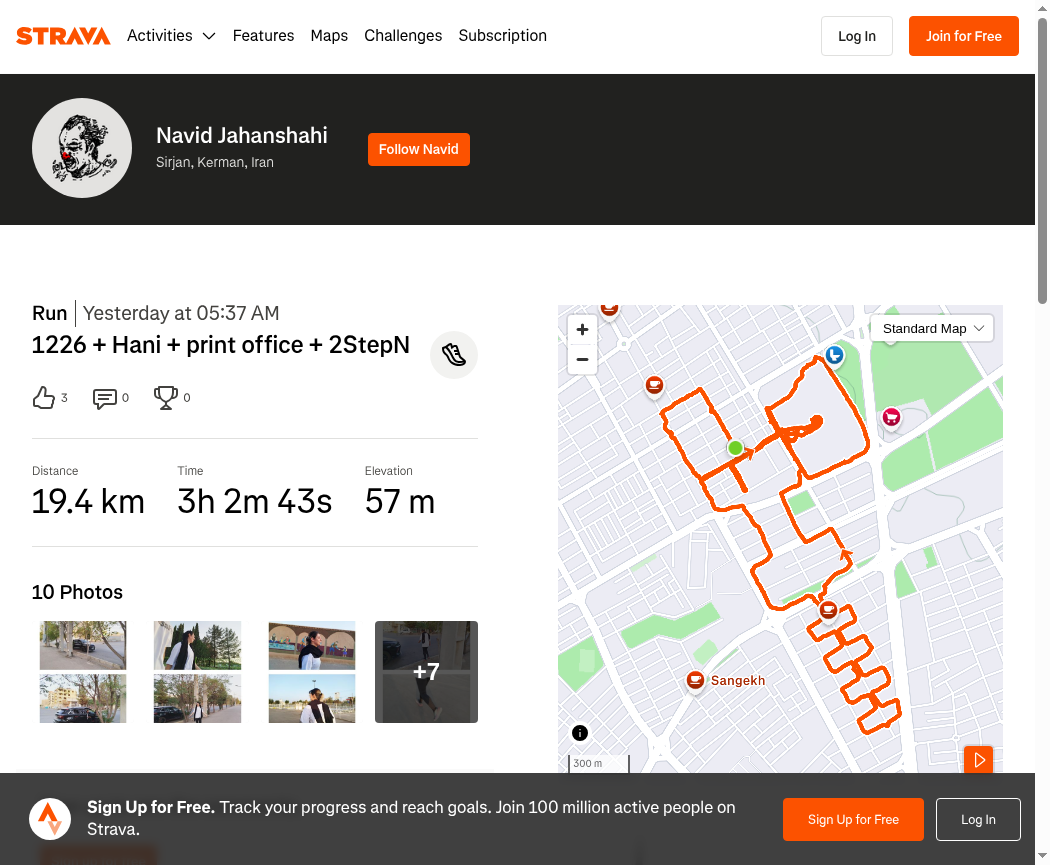Click the 3h 2m 43s time value

254,502
